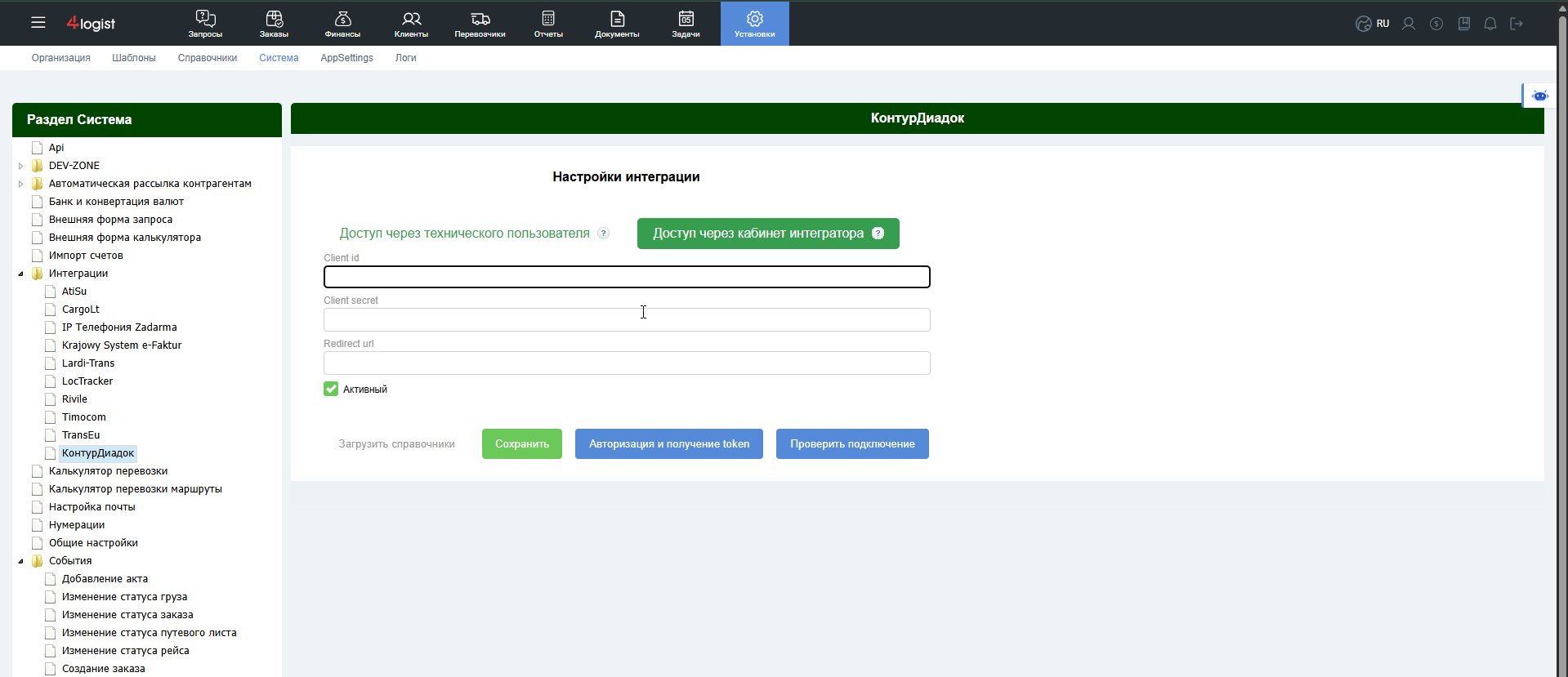This screenshot has width=1568, height=677.
Task: Open the CargoLt integration
Action: point(81,310)
